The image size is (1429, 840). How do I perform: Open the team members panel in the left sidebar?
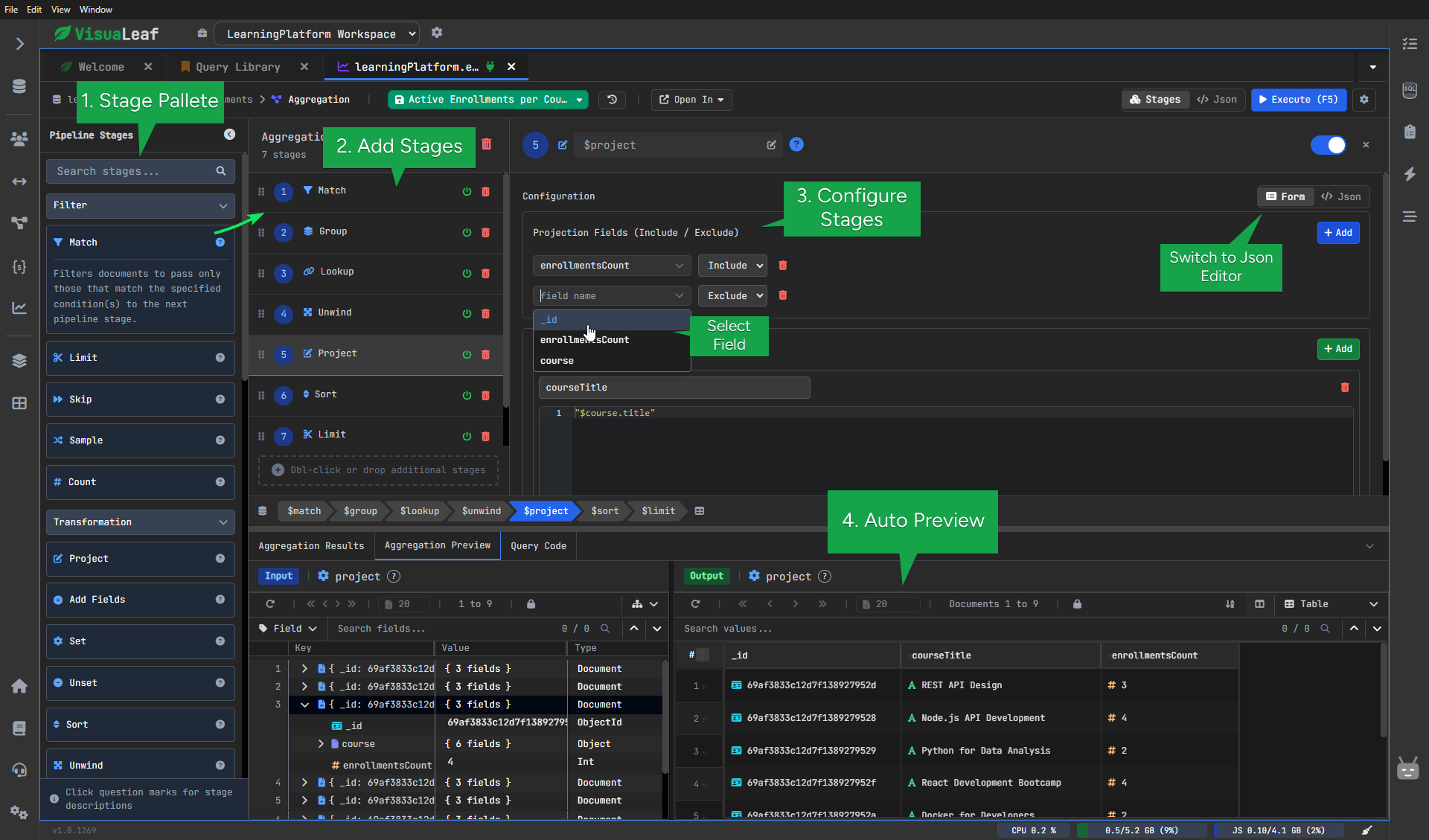point(19,138)
